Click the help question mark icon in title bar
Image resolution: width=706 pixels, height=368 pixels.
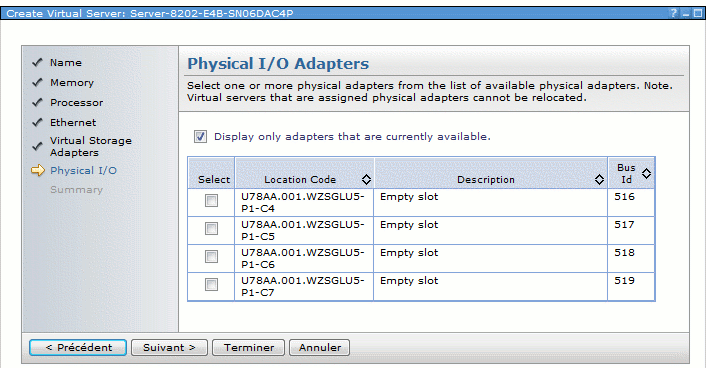[674, 13]
